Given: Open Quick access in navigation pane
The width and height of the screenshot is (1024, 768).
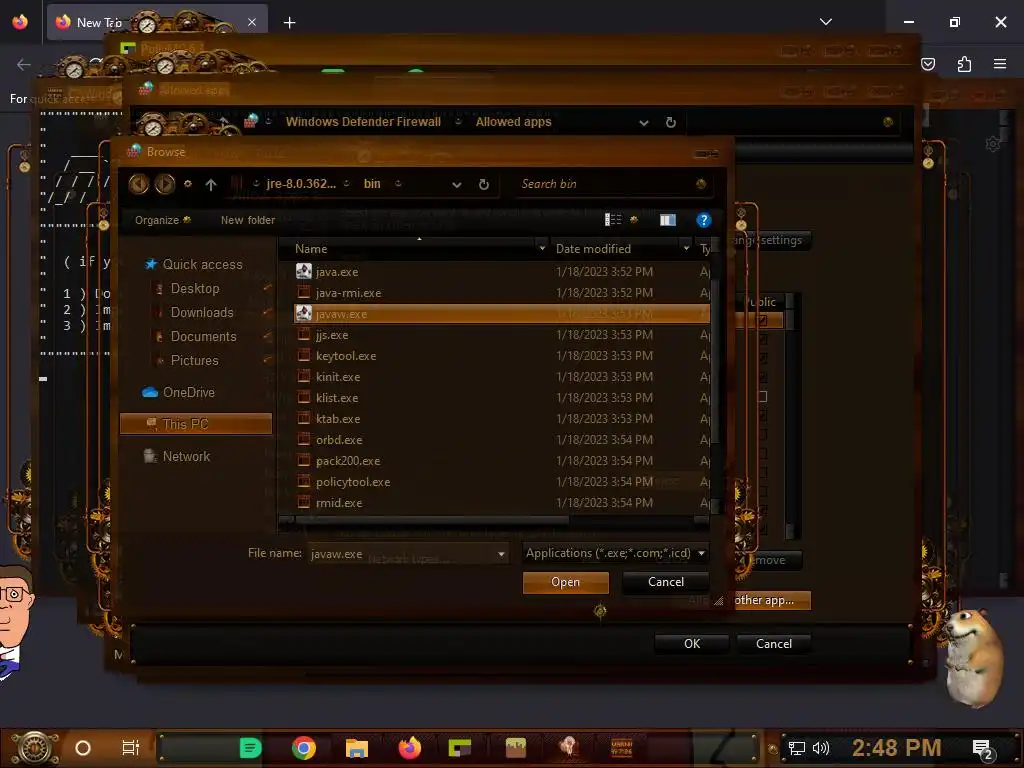Looking at the screenshot, I should click(x=202, y=264).
